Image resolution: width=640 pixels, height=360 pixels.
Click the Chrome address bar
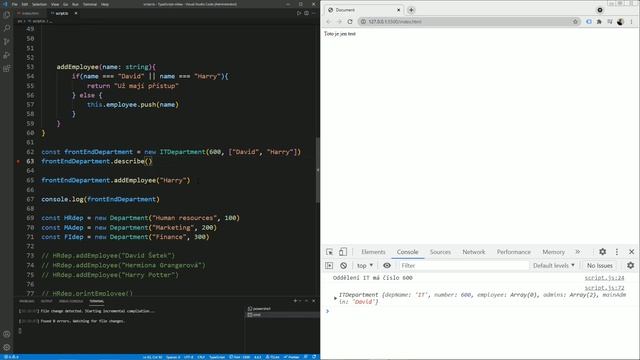coord(469,22)
